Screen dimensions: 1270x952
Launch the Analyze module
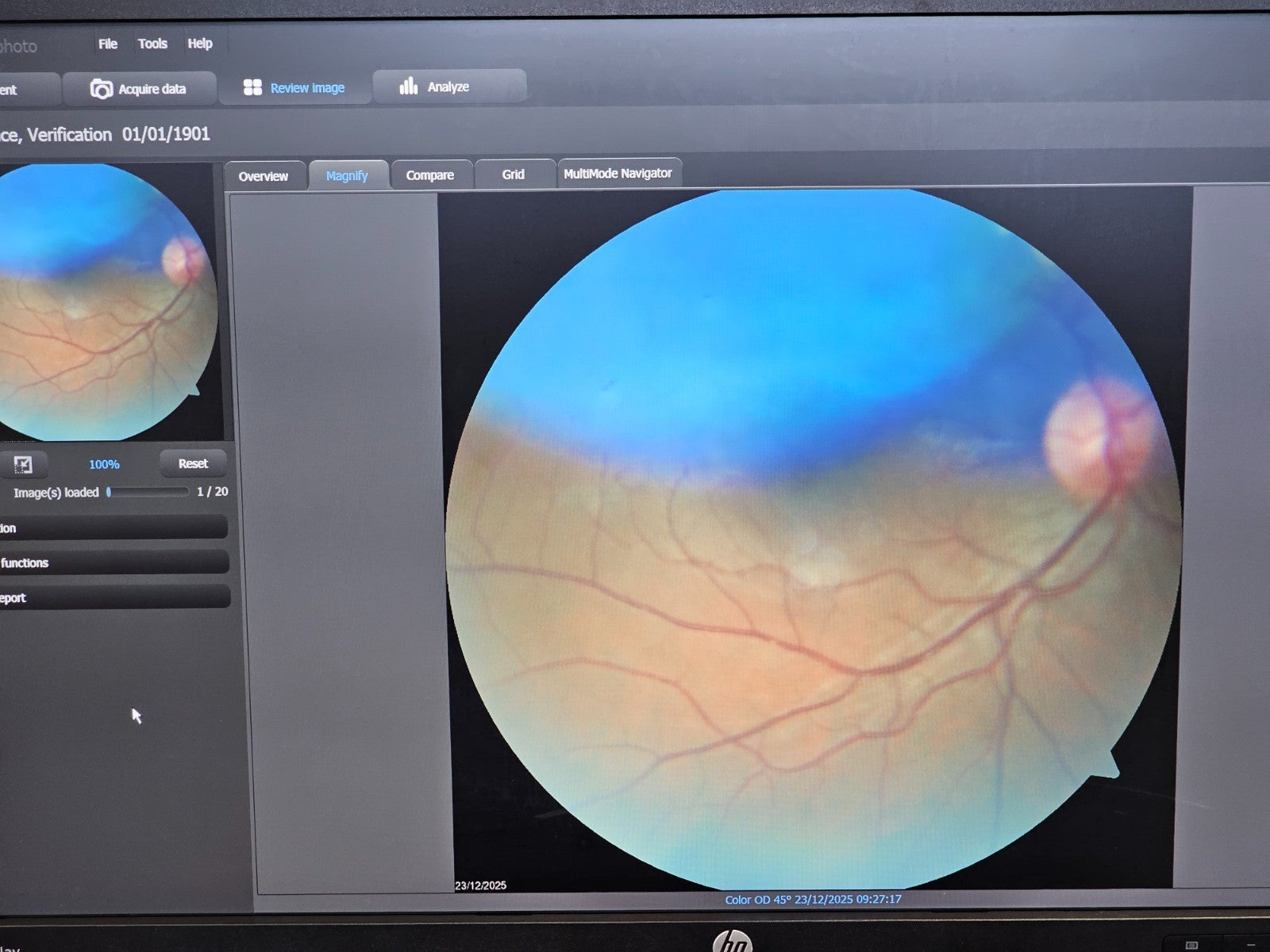pyautogui.click(x=447, y=86)
